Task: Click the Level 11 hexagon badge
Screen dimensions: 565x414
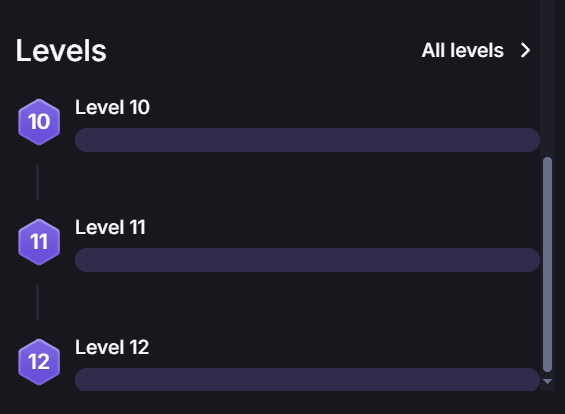Action: click(39, 242)
